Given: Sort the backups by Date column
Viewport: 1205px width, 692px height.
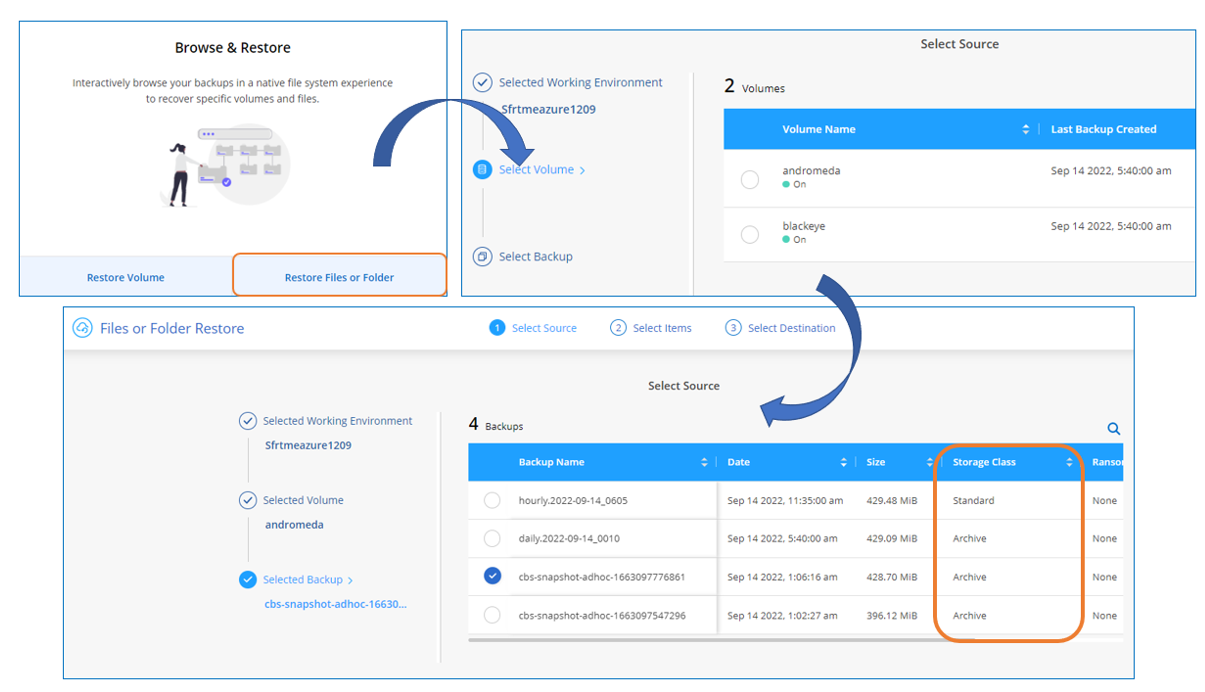Looking at the screenshot, I should click(x=843, y=463).
